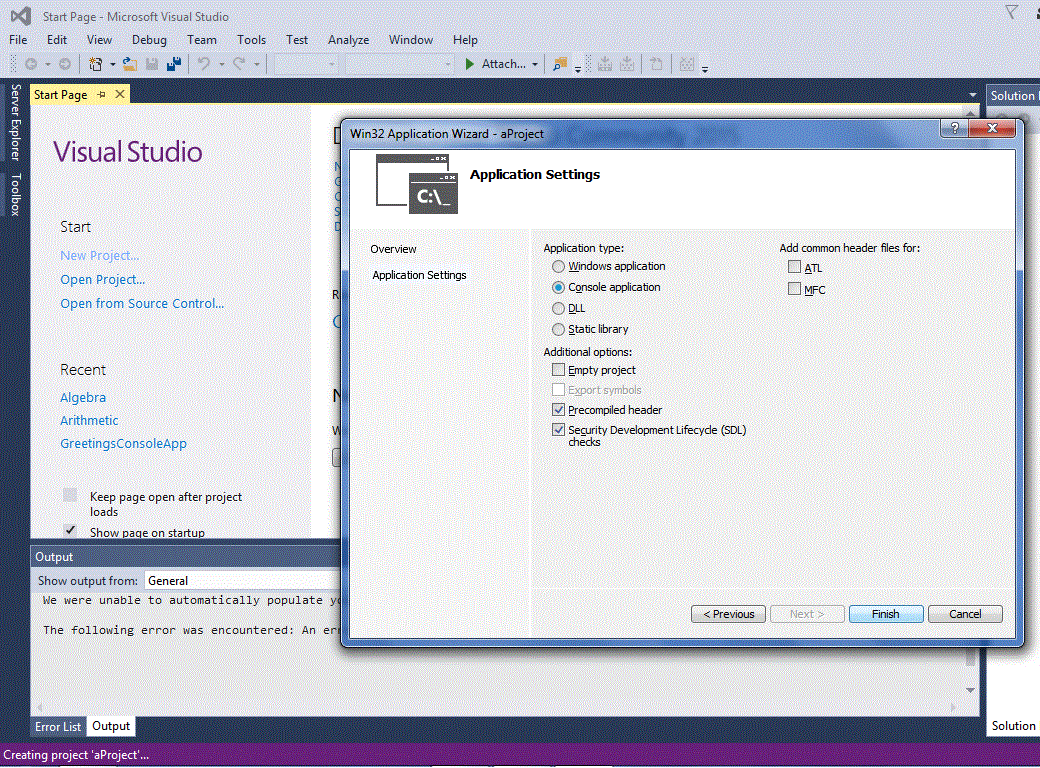Switch to the Error List tab
This screenshot has height=768, width=1040.
(57, 726)
